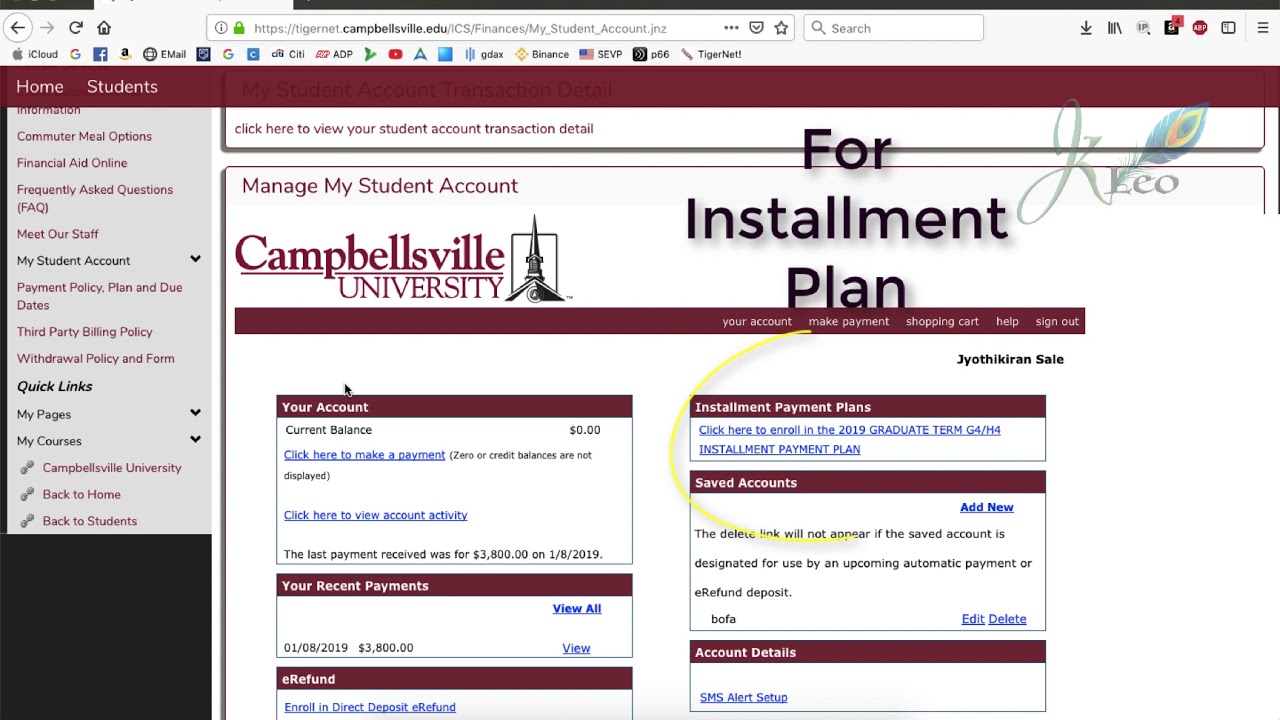
Task: Open Third Party Billing Policy link
Action: [85, 332]
